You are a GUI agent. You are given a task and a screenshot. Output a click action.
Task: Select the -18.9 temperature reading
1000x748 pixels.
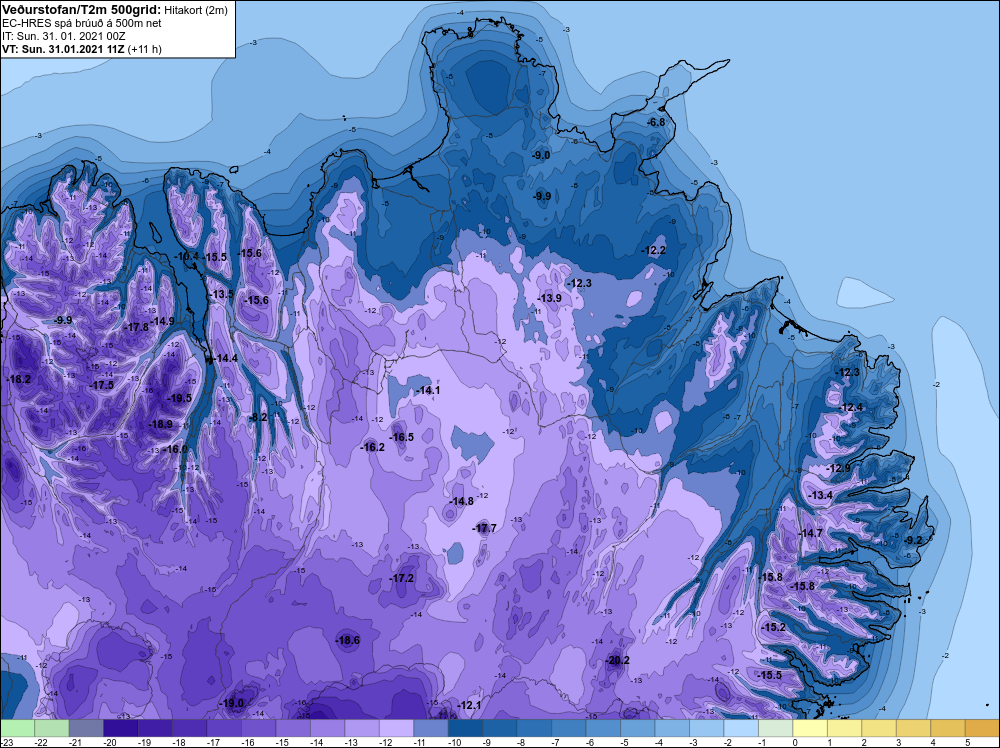point(161,424)
